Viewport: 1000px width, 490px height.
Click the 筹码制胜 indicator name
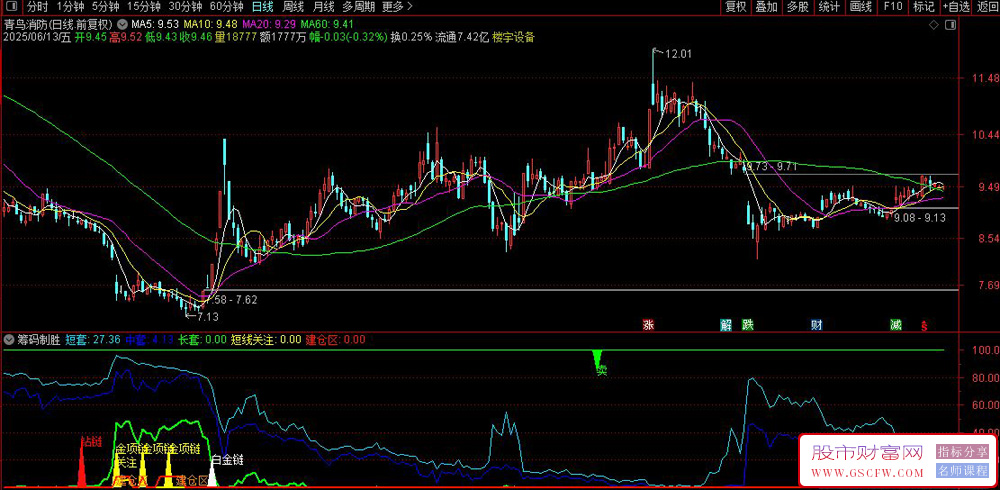[38, 339]
